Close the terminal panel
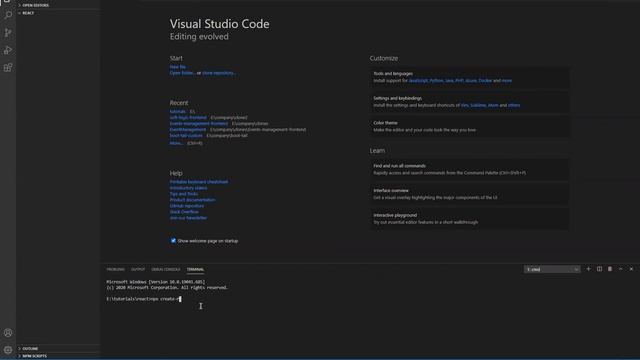 pos(631,269)
